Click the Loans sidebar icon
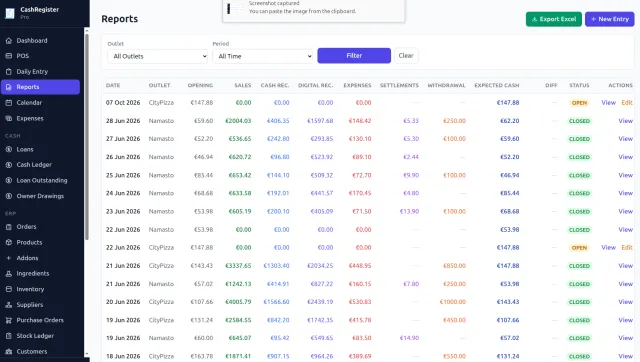 pos(9,149)
